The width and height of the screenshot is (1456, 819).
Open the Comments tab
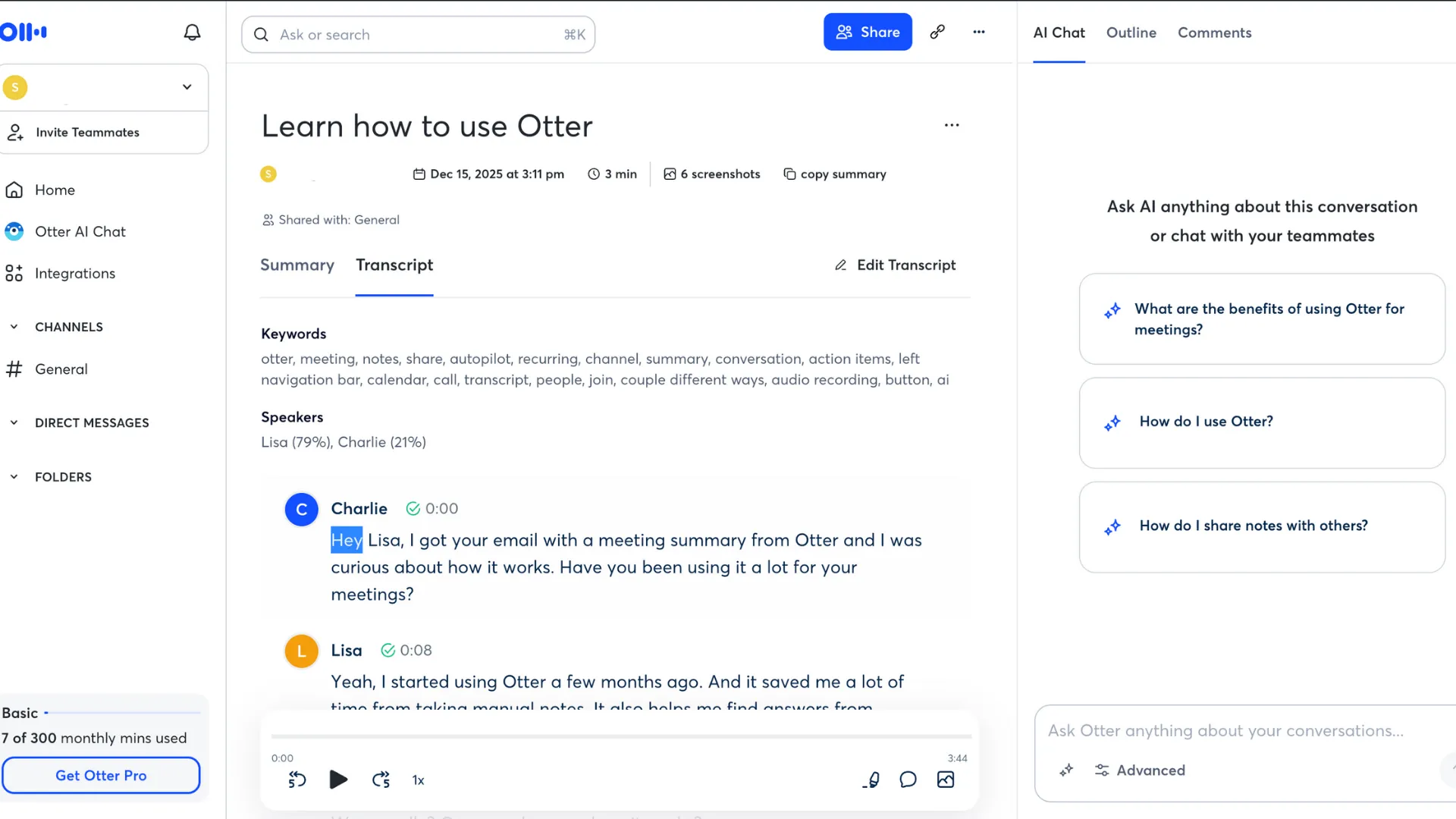pyautogui.click(x=1214, y=33)
